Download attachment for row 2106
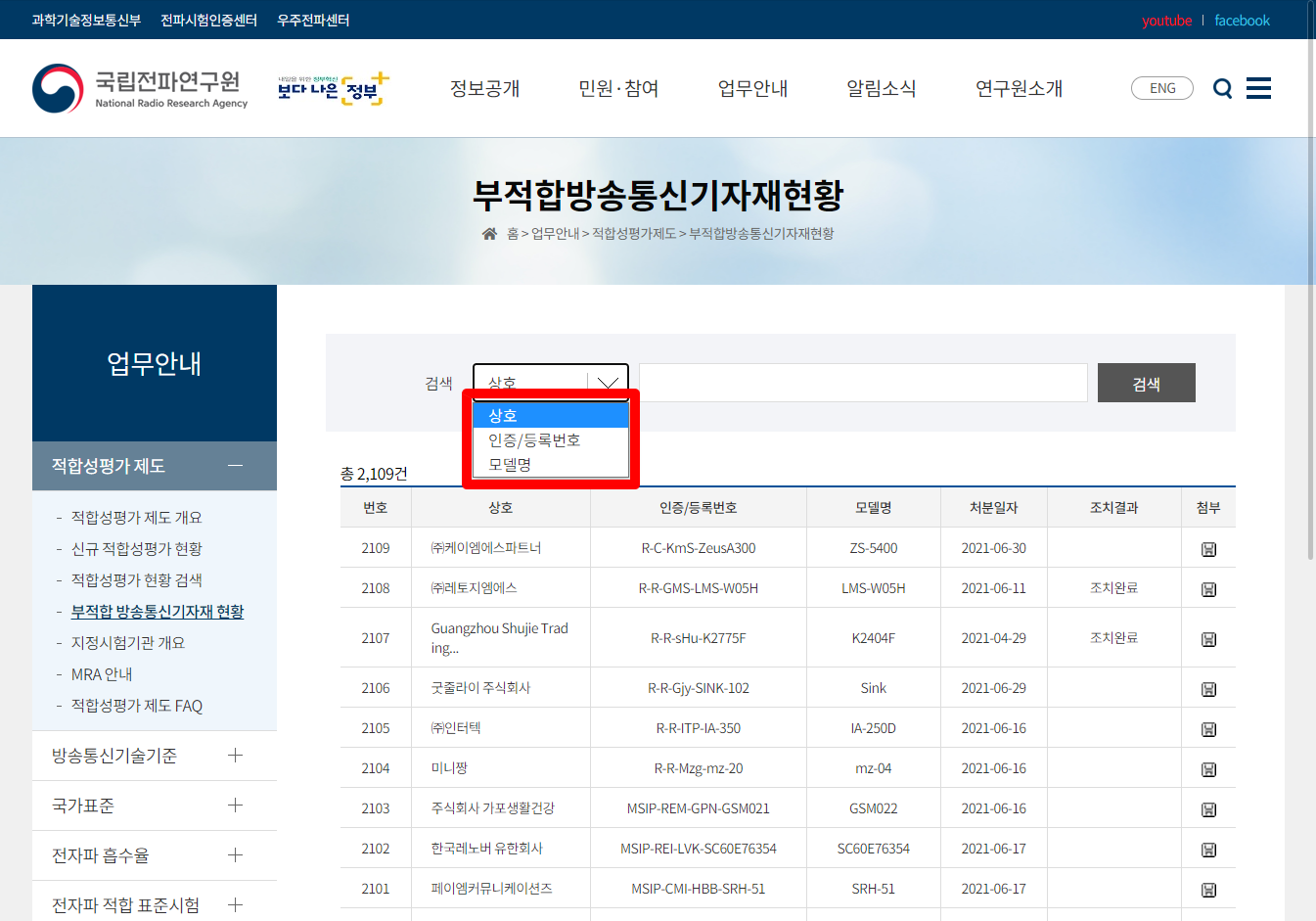Screen dimensions: 1316x921 coord(1208,689)
